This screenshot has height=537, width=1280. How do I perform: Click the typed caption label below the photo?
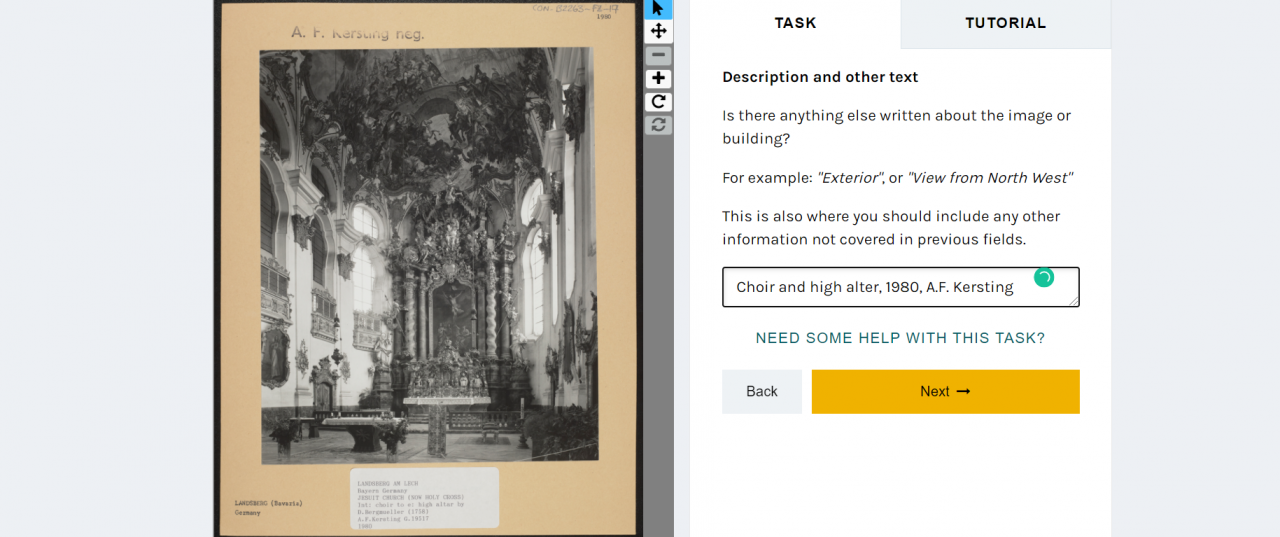(424, 498)
